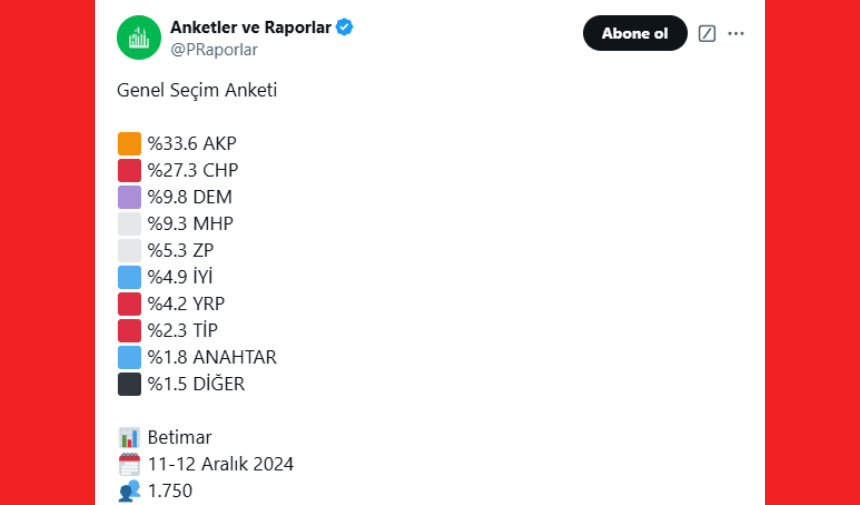Image resolution: width=860 pixels, height=505 pixels.
Task: Click the red square beside CHP
Action: pos(129,171)
